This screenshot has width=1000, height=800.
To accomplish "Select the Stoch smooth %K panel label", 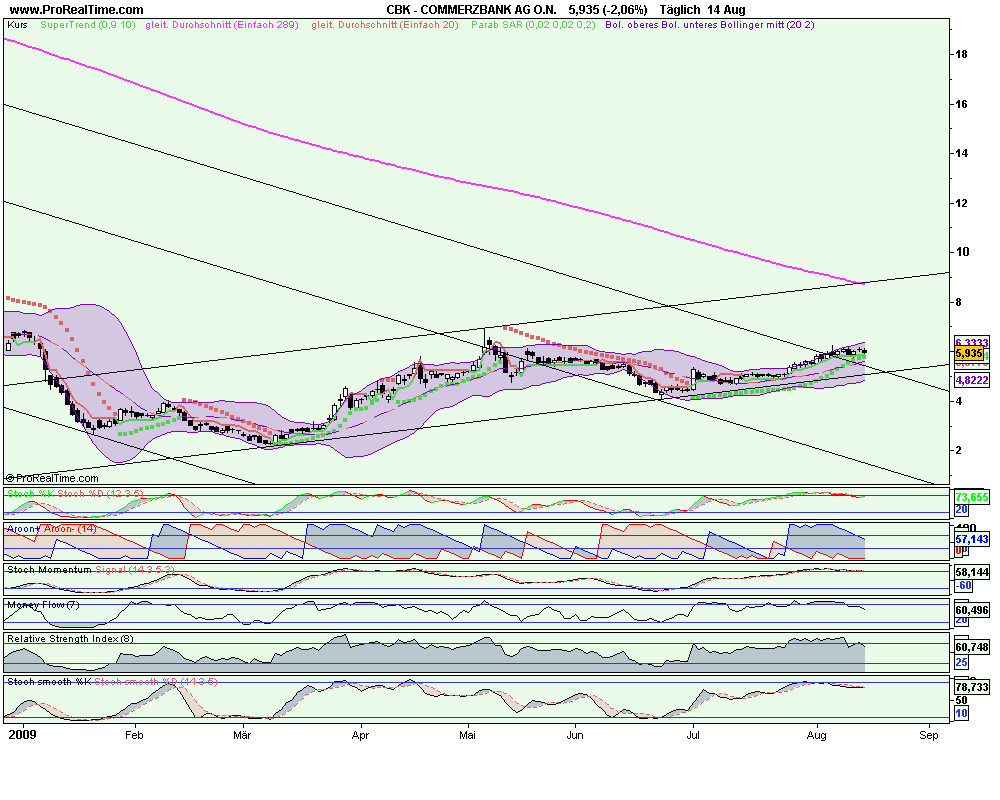I will click(49, 682).
